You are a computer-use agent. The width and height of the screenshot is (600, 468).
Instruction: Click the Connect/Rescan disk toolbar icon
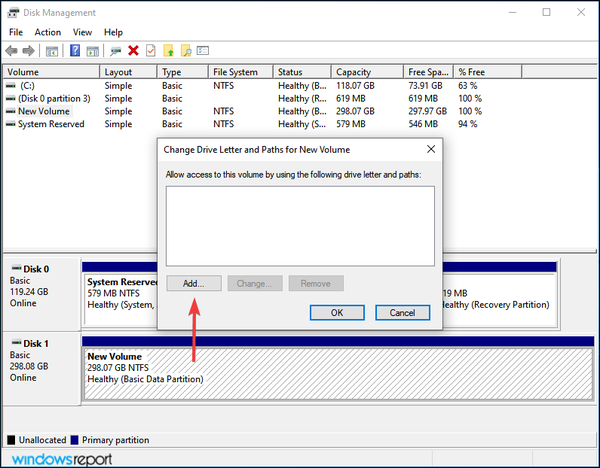point(115,51)
